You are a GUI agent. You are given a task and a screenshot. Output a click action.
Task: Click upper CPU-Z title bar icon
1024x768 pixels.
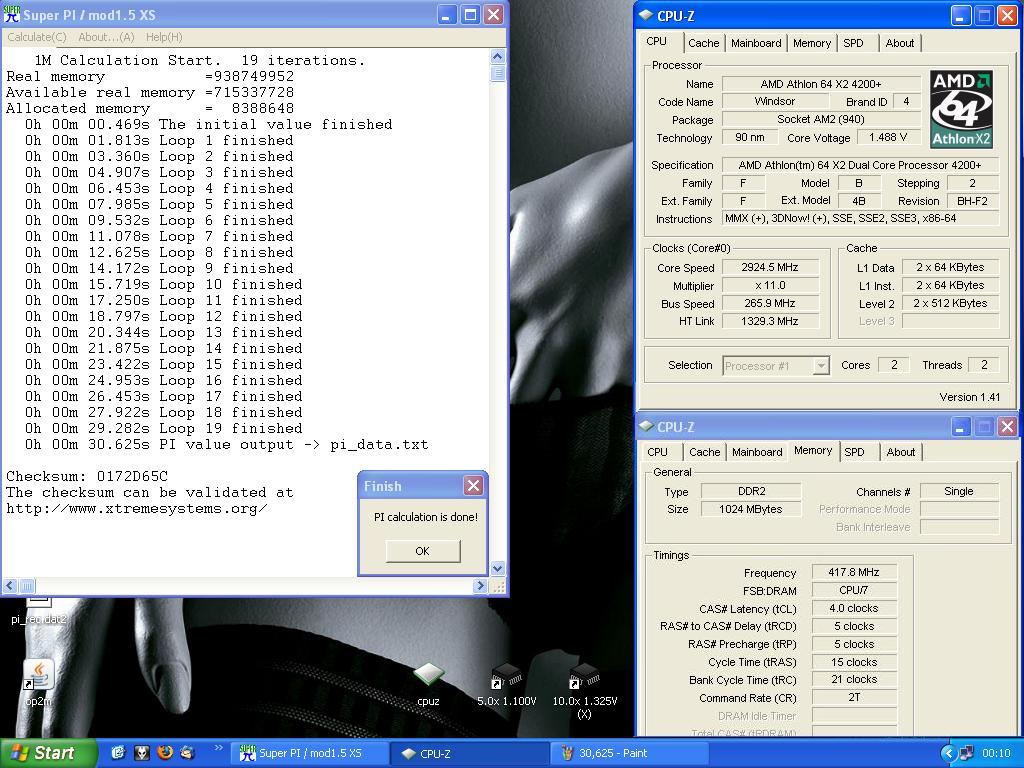[646, 15]
